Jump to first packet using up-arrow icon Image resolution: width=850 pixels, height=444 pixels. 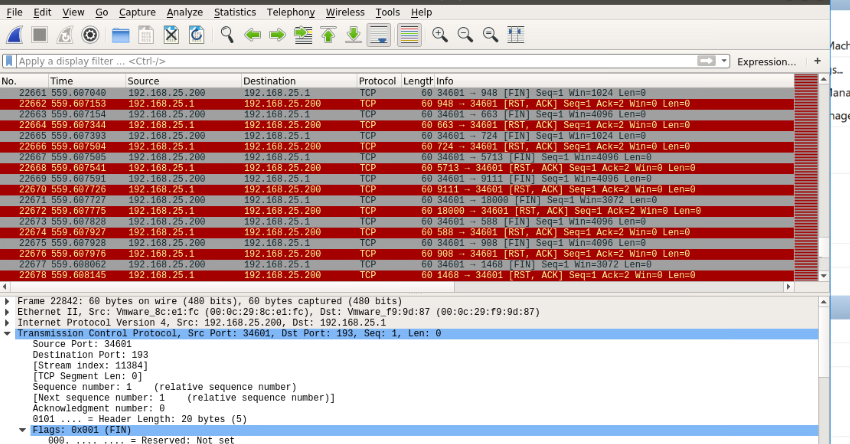pyautogui.click(x=328, y=35)
